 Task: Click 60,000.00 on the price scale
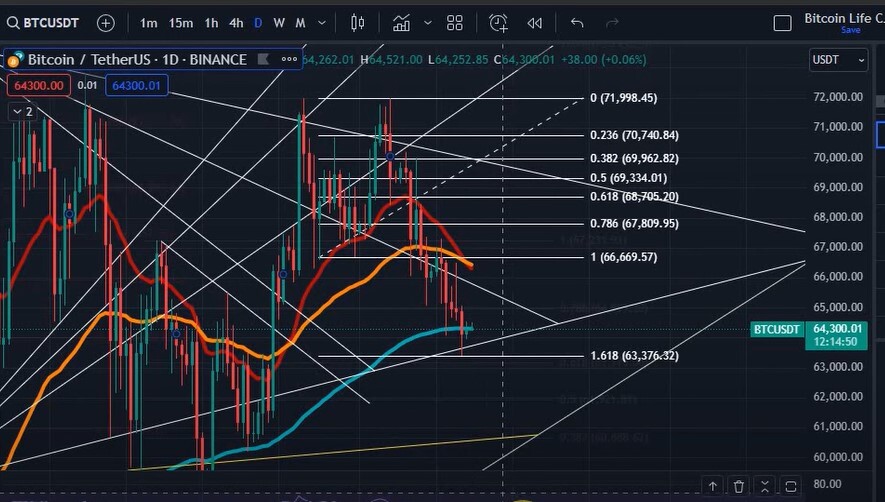(838, 457)
